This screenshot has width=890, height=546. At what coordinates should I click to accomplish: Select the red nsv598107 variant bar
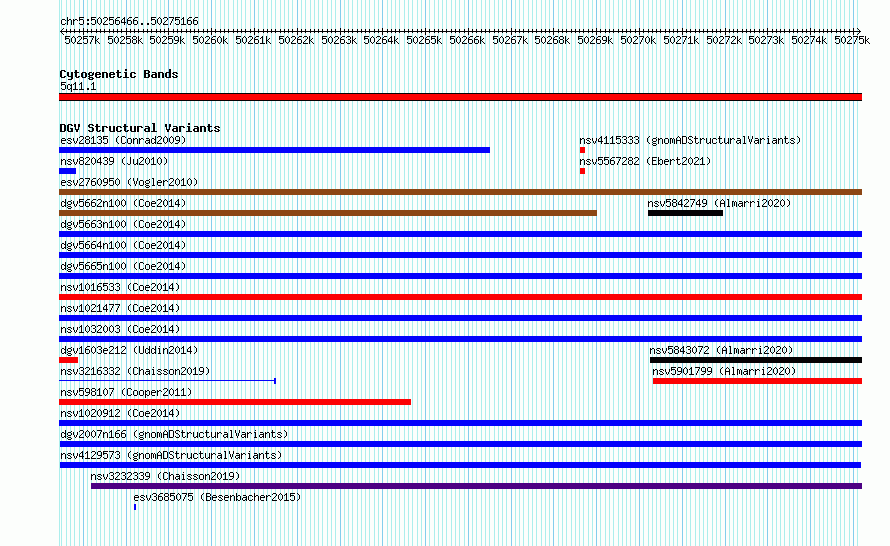pyautogui.click(x=235, y=402)
